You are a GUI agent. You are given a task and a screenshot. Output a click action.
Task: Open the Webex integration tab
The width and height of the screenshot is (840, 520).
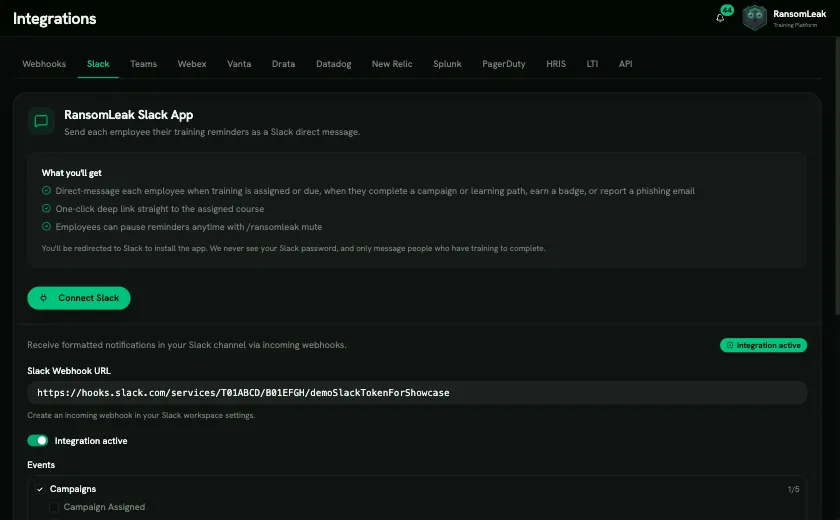[x=192, y=64]
